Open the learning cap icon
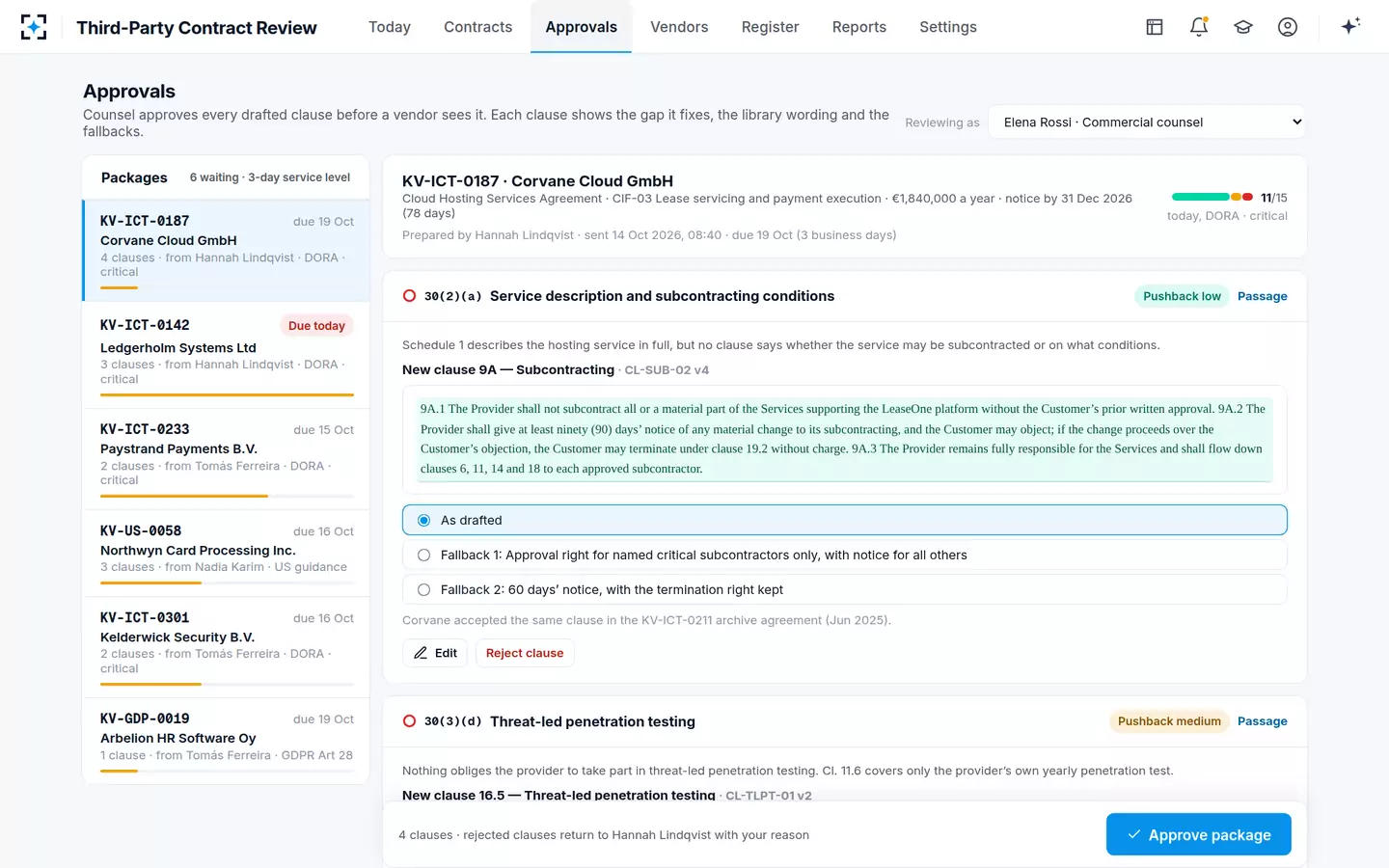The height and width of the screenshot is (868, 1389). [1243, 27]
